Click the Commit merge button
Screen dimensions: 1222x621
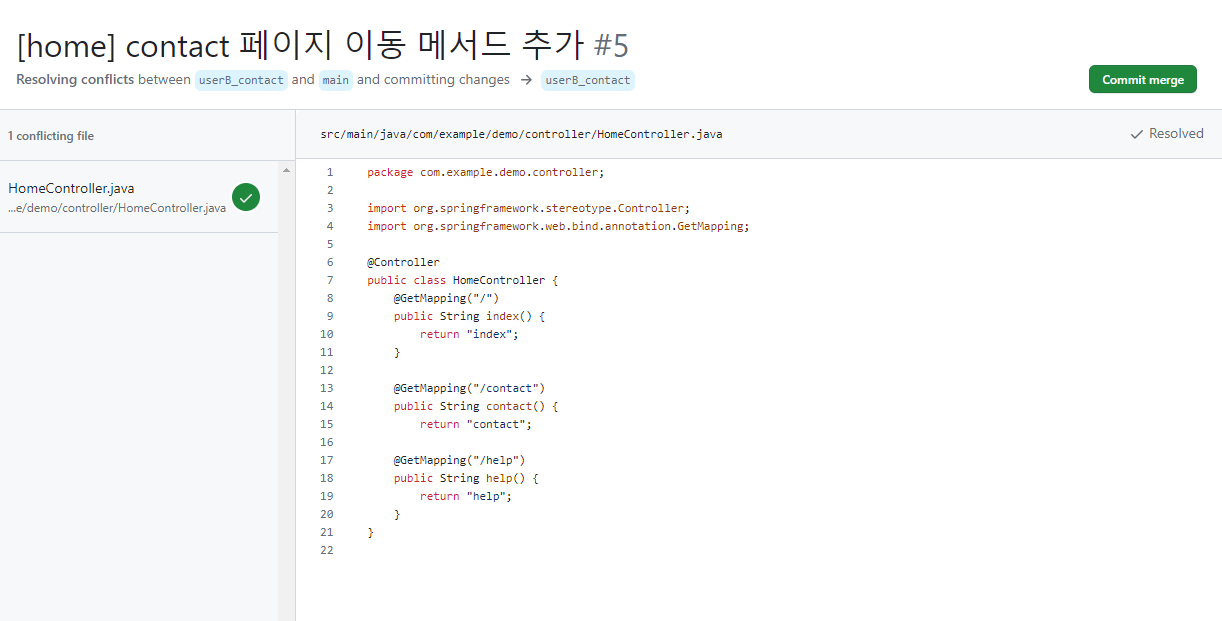(x=1142, y=80)
